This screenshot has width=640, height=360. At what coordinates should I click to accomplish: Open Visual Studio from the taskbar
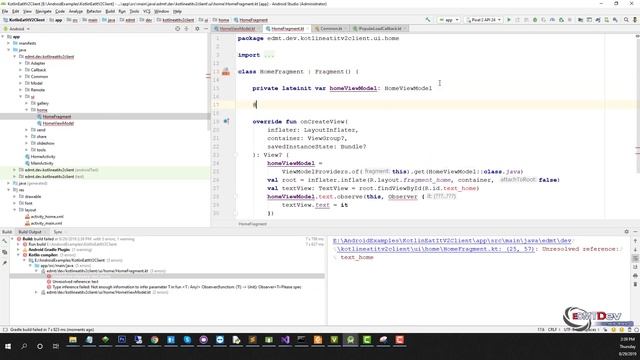[x=285, y=340]
